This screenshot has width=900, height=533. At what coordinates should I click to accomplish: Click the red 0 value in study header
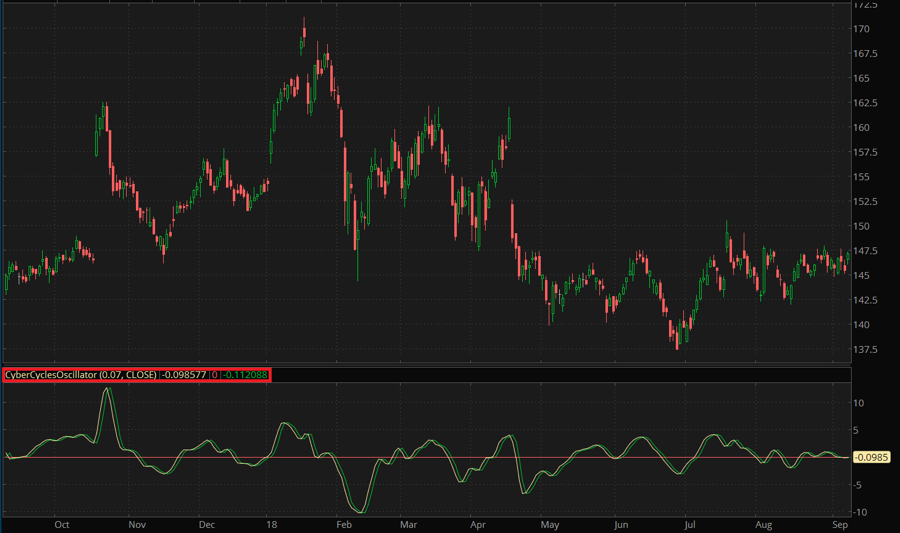pyautogui.click(x=213, y=375)
